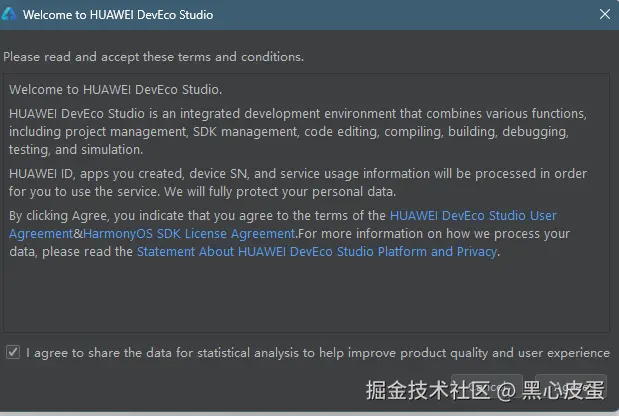Click the 'By clicking Agree' paragraph text

click(197, 215)
